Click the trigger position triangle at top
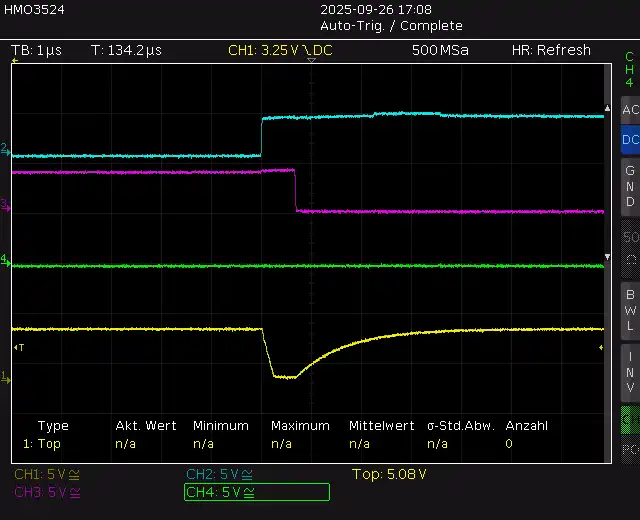 tap(311, 61)
